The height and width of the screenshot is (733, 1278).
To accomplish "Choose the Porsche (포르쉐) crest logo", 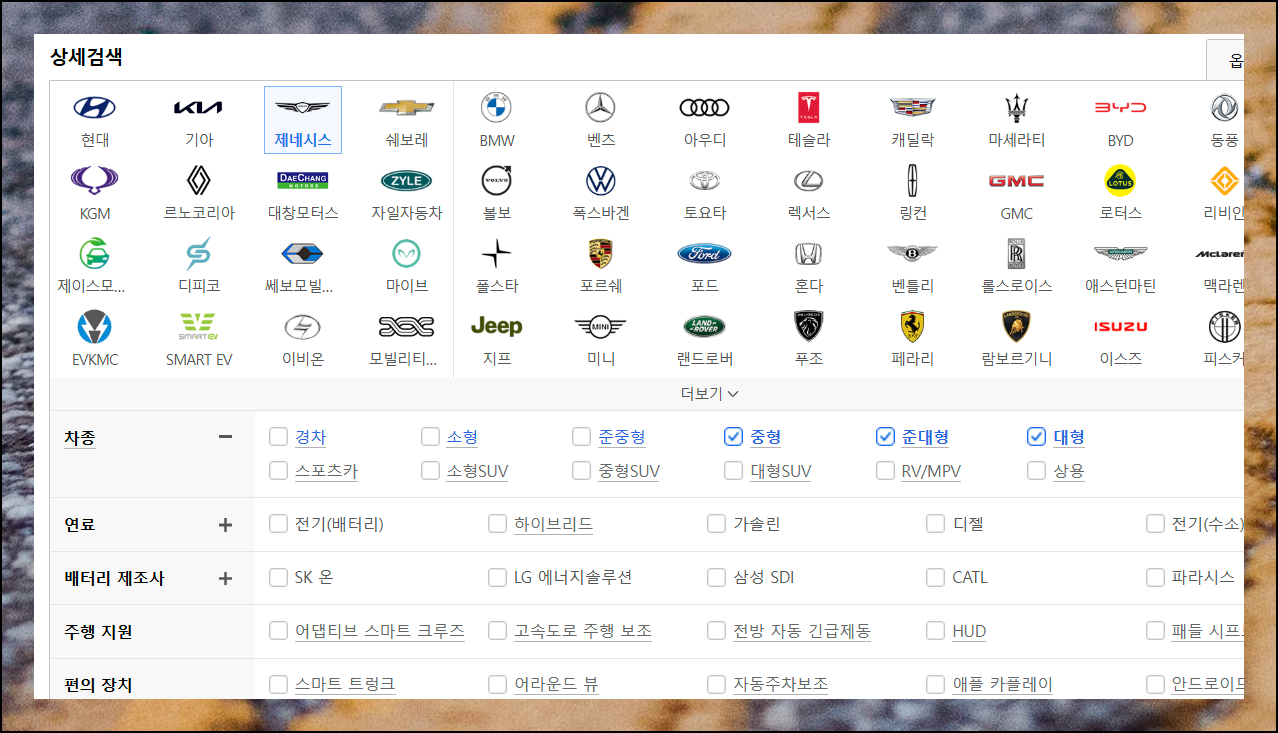I will pos(601,253).
